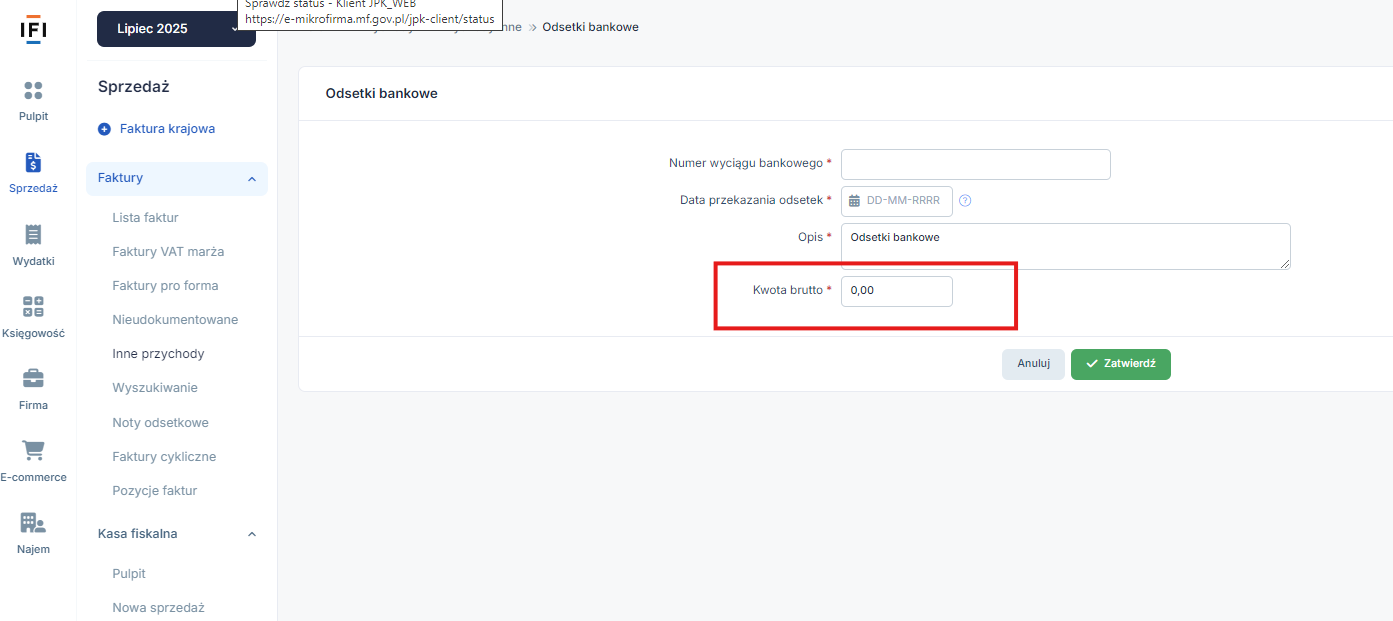Open Pozycje faktur menu item
Image resolution: width=1393 pixels, height=621 pixels.
[155, 491]
